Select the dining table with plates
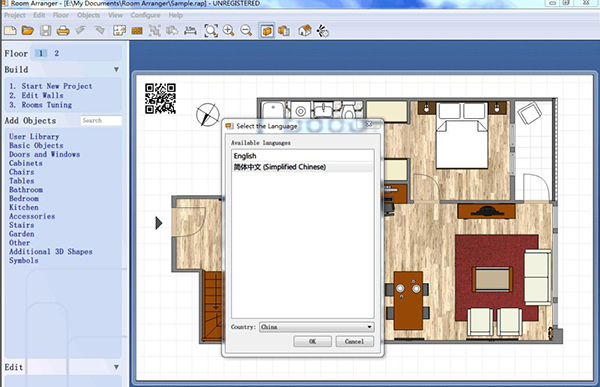This screenshot has width=600, height=387. pos(409,300)
